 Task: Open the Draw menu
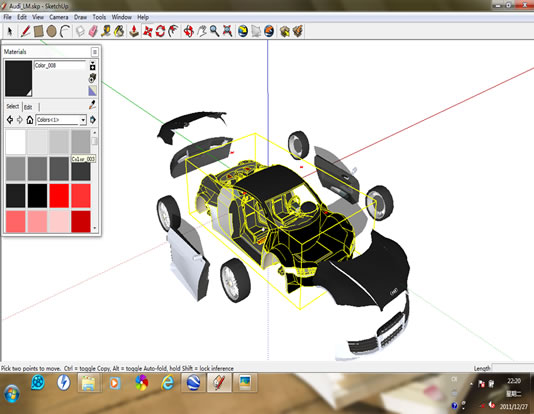point(80,17)
